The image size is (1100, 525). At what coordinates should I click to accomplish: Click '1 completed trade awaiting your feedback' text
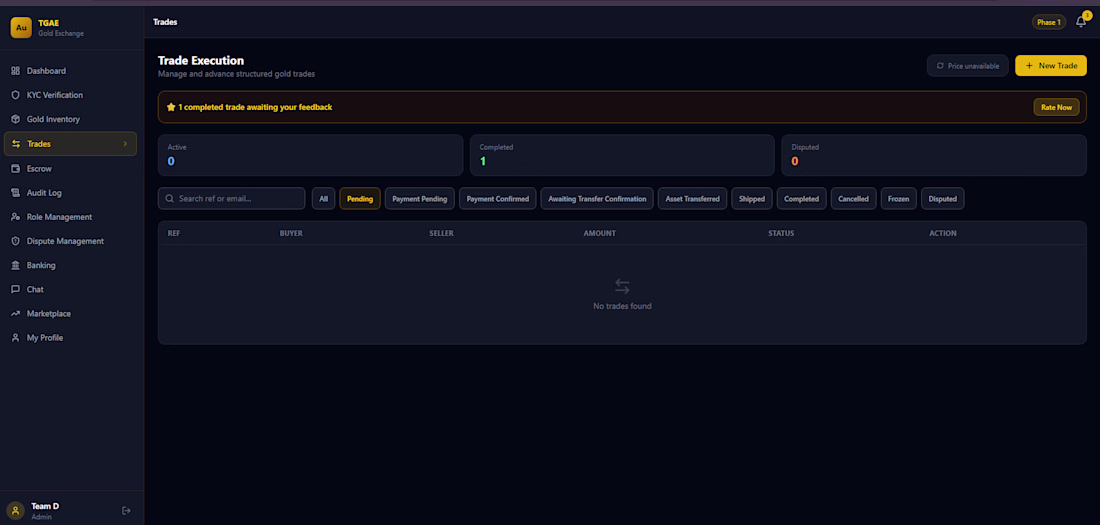point(255,107)
